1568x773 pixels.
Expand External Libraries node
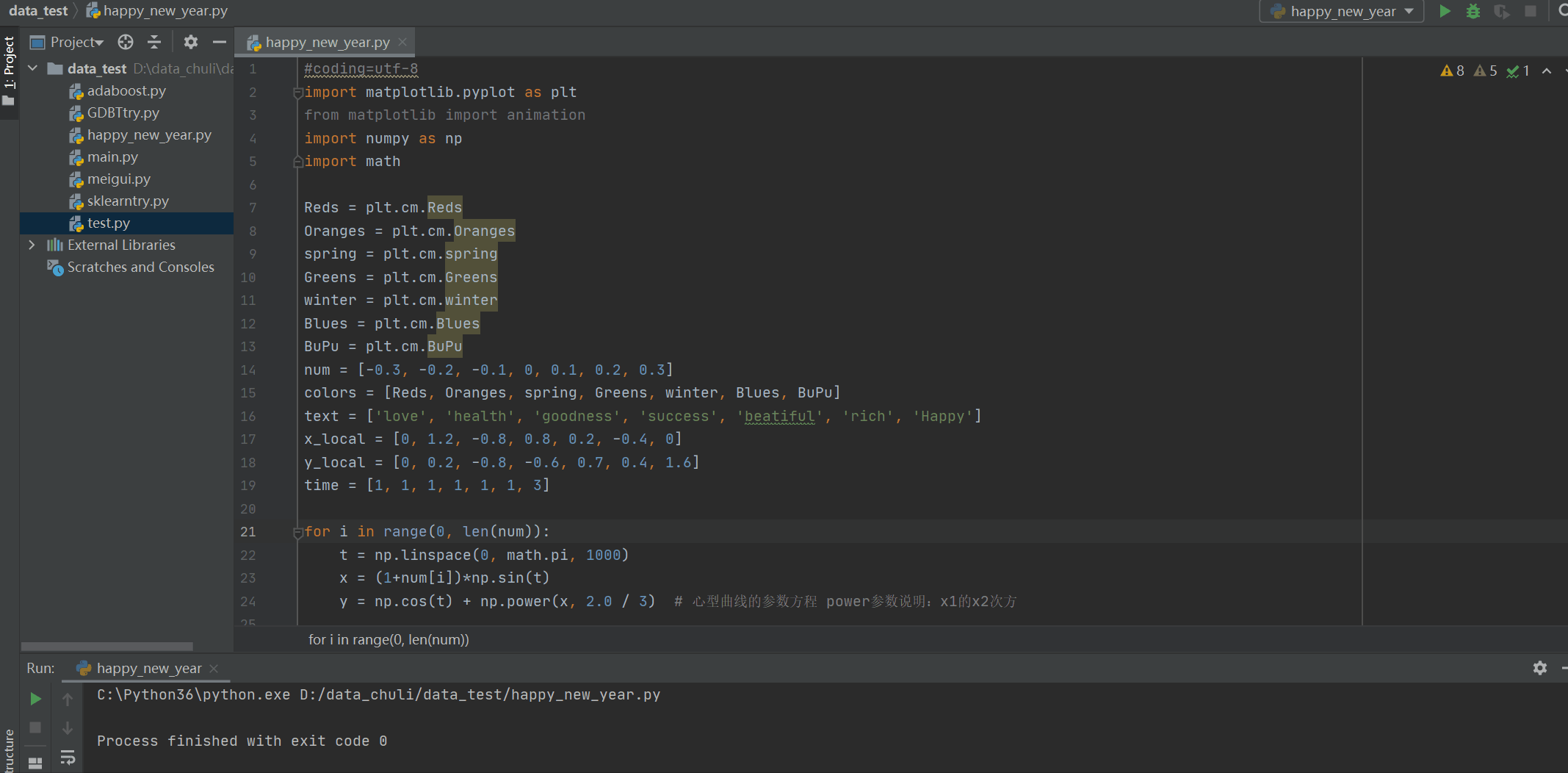coord(32,245)
